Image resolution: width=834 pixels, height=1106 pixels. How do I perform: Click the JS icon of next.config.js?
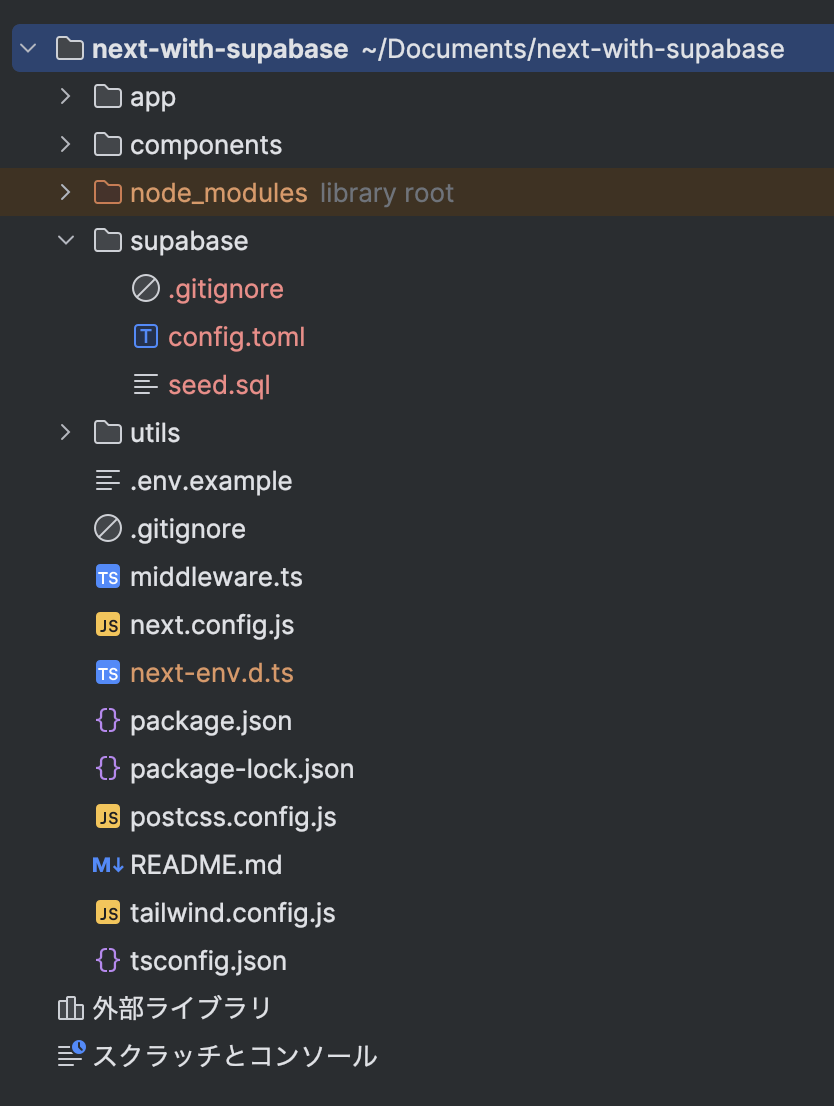(x=108, y=625)
